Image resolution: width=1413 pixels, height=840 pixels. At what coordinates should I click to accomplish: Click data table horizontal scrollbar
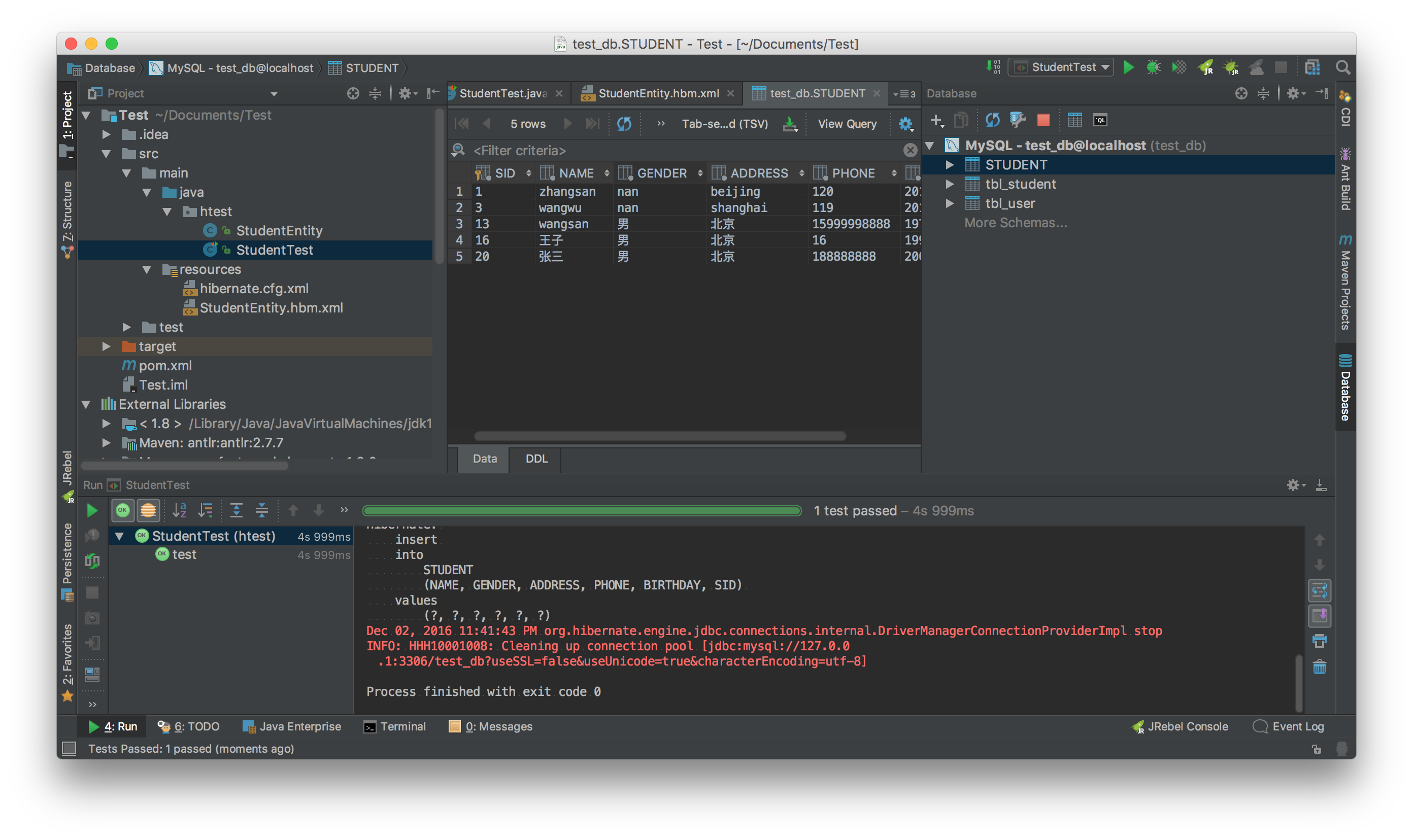pos(660,436)
